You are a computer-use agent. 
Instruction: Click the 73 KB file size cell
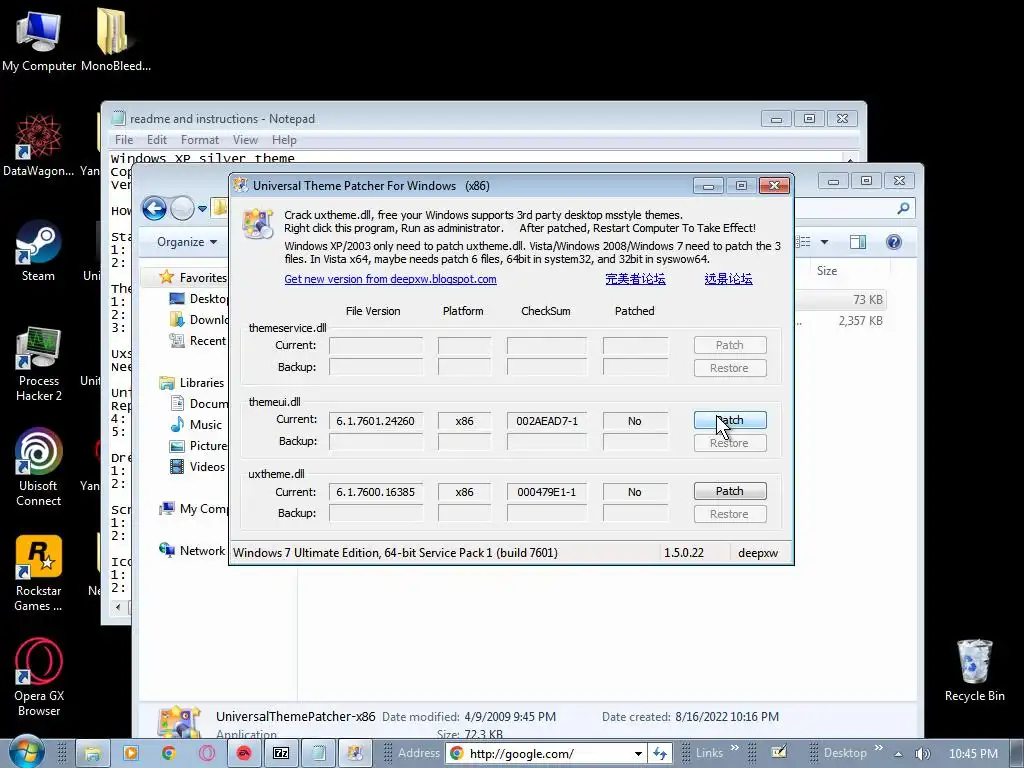pyautogui.click(x=868, y=300)
